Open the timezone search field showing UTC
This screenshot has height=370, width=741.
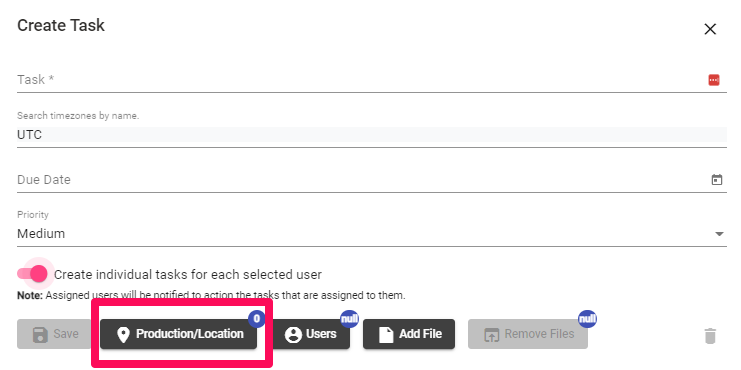pos(371,135)
